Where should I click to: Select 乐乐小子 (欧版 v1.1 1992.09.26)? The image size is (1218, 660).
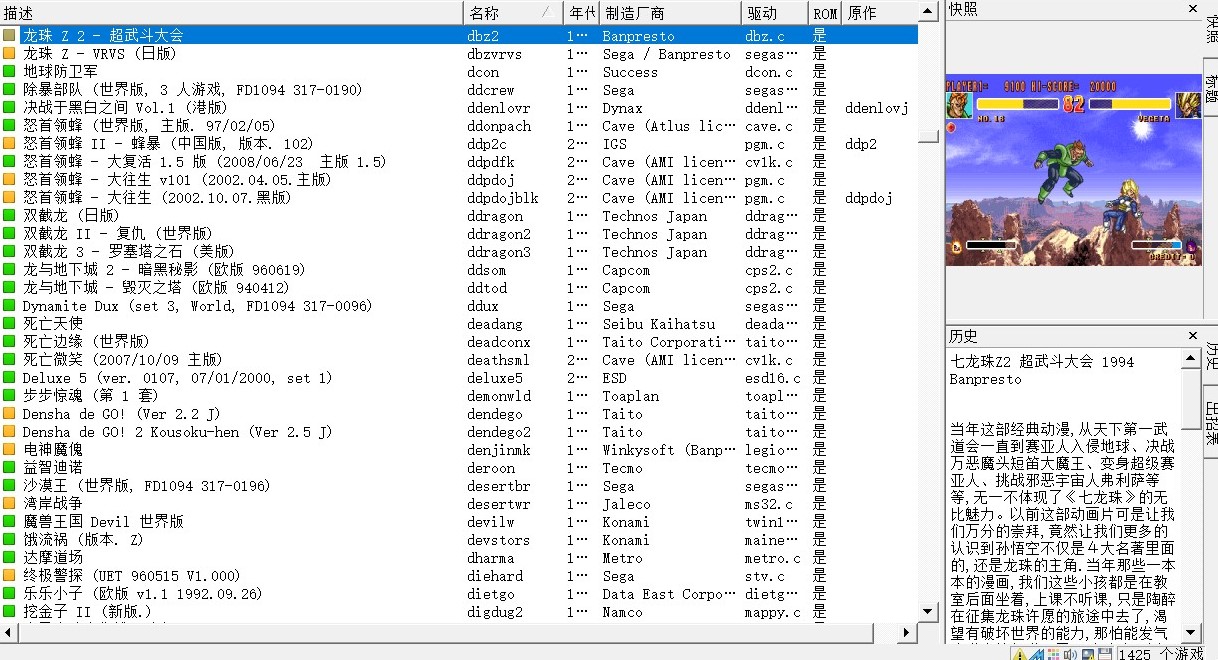(x=459, y=594)
